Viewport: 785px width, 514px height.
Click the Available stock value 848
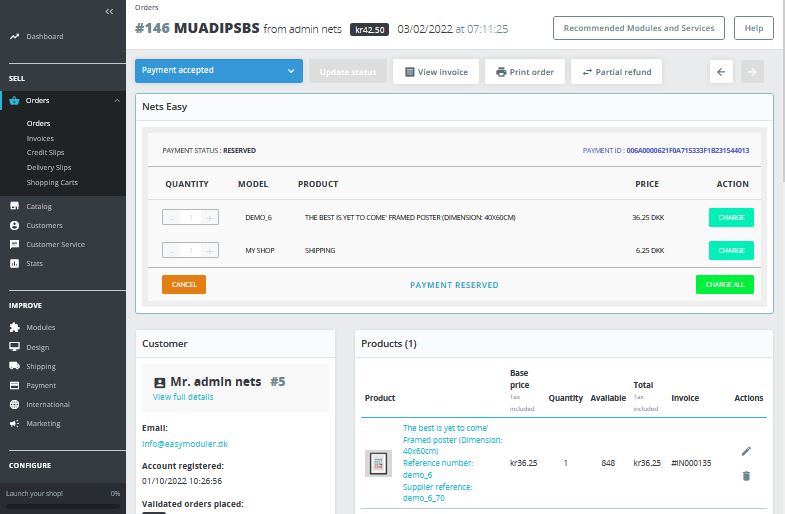coord(608,463)
